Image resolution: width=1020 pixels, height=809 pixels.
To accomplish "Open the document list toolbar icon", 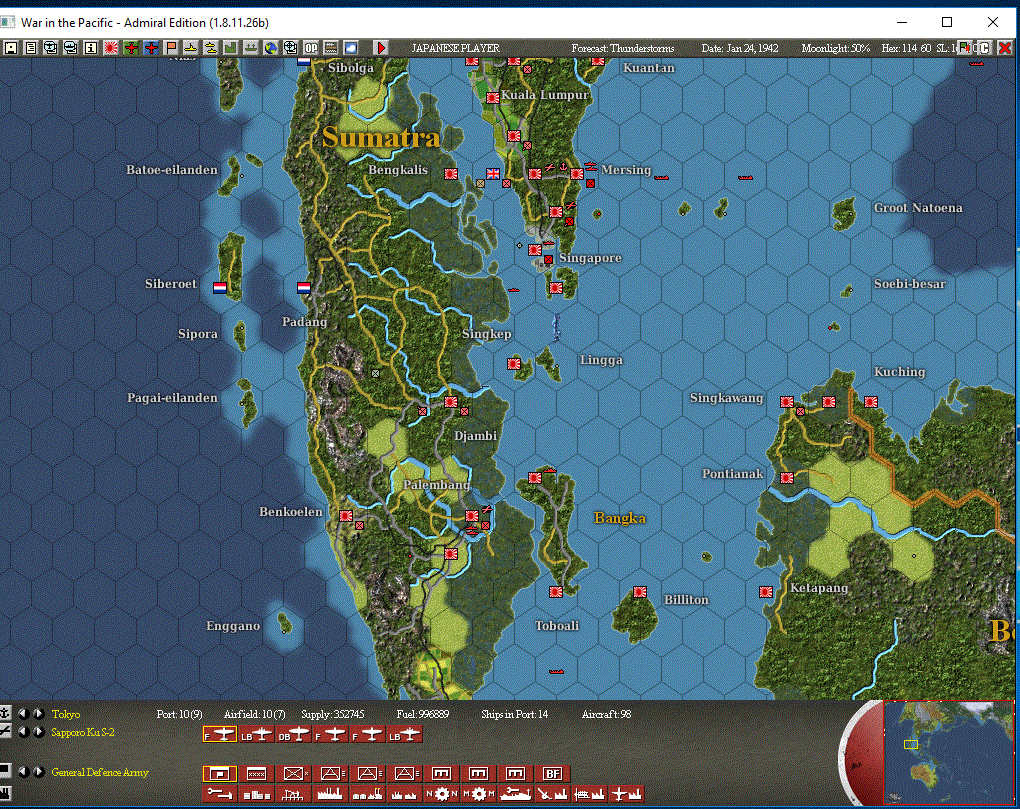I will pyautogui.click(x=31, y=47).
